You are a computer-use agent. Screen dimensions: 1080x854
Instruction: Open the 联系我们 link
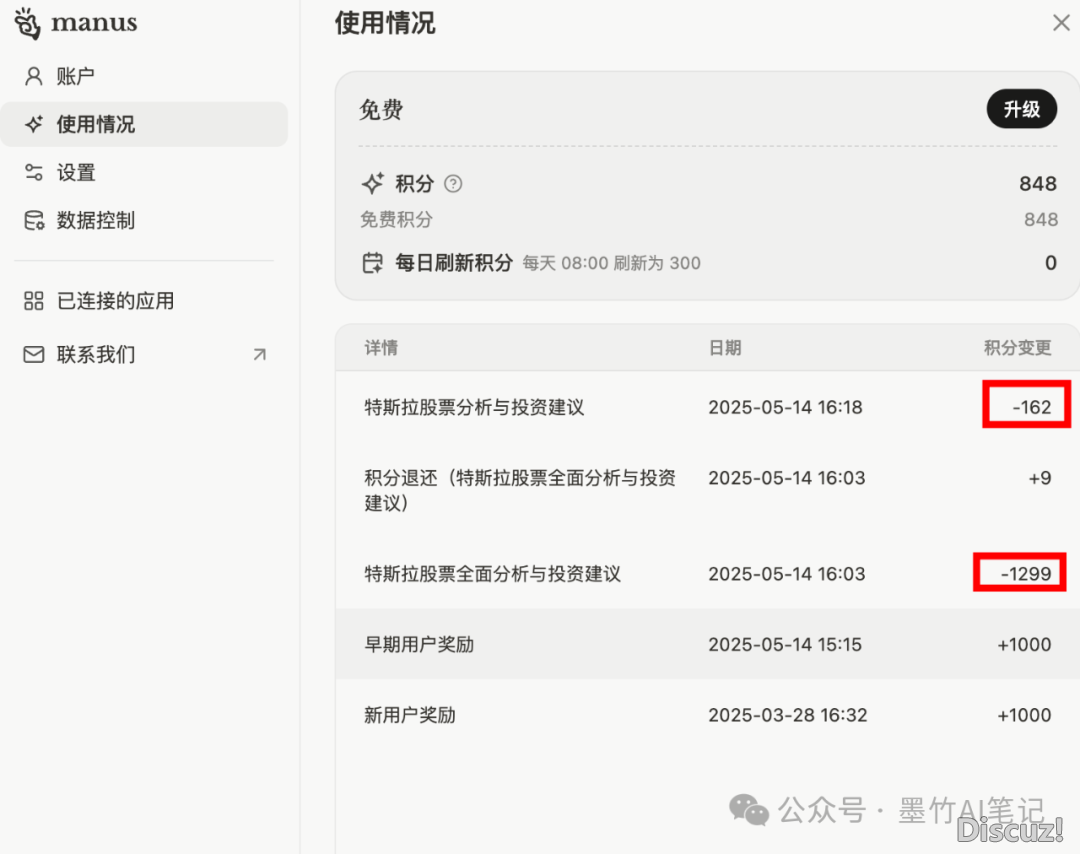coord(144,355)
